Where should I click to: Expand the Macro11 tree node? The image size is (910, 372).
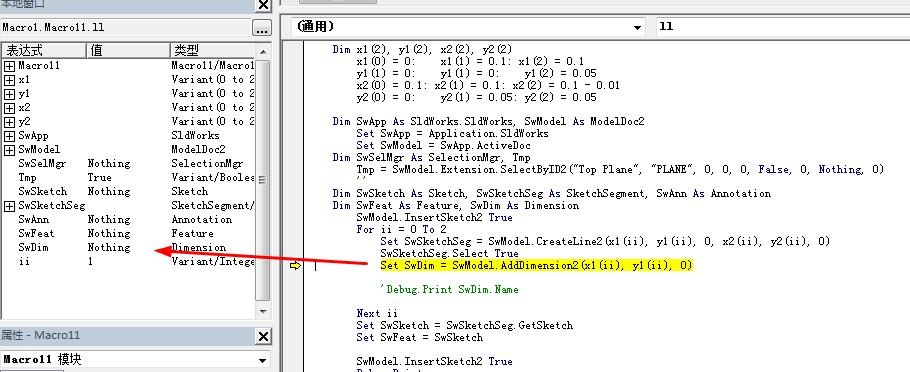pyautogui.click(x=9, y=66)
